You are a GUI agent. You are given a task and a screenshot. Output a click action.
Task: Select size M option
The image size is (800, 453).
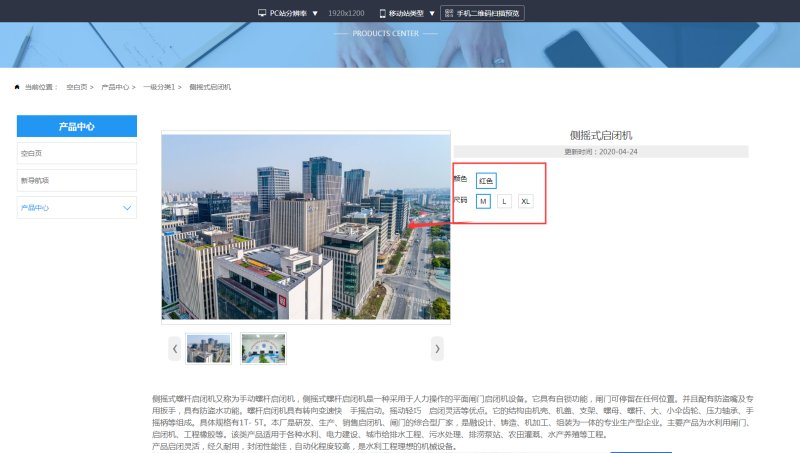[x=483, y=201]
